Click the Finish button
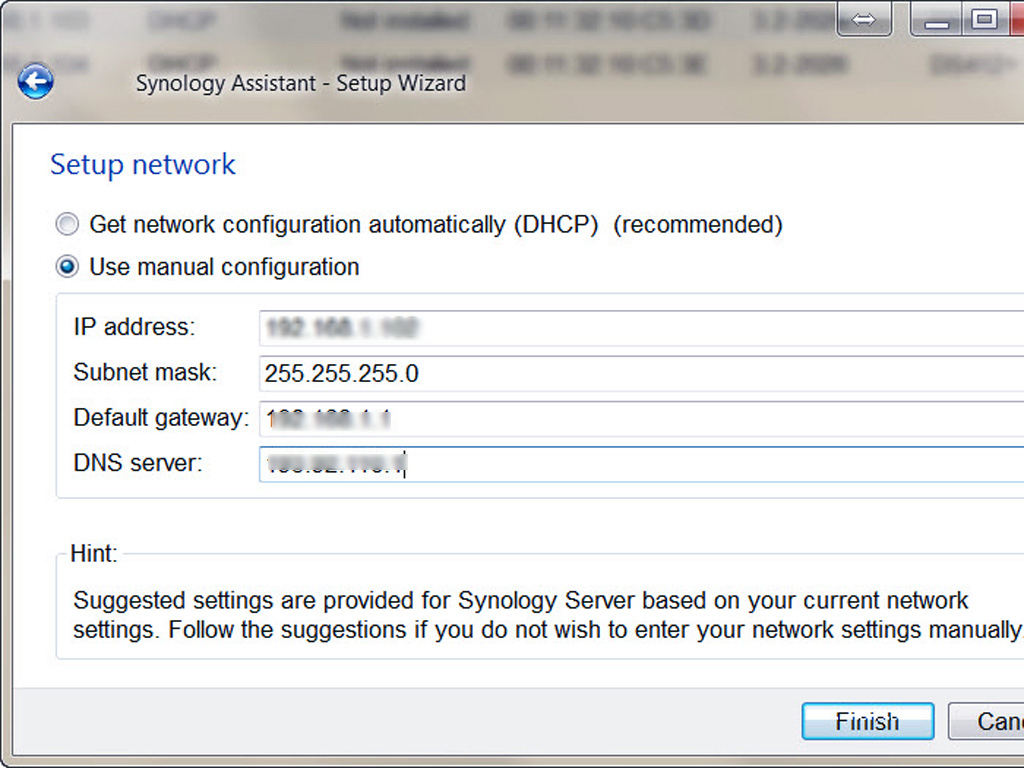The image size is (1024, 768). pyautogui.click(x=868, y=722)
